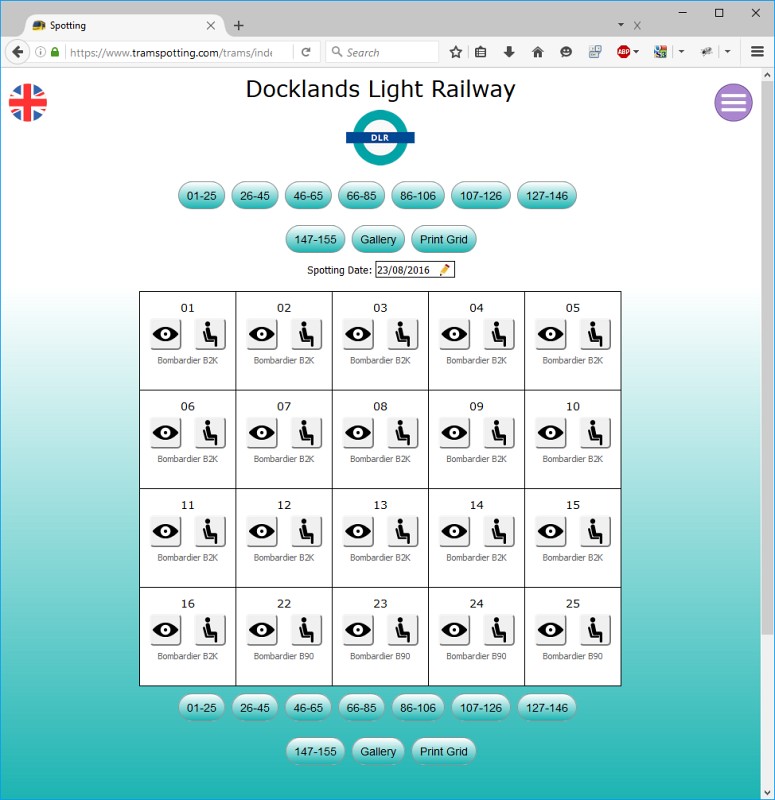
Task: Select the top 46-65 range button
Action: tap(308, 195)
